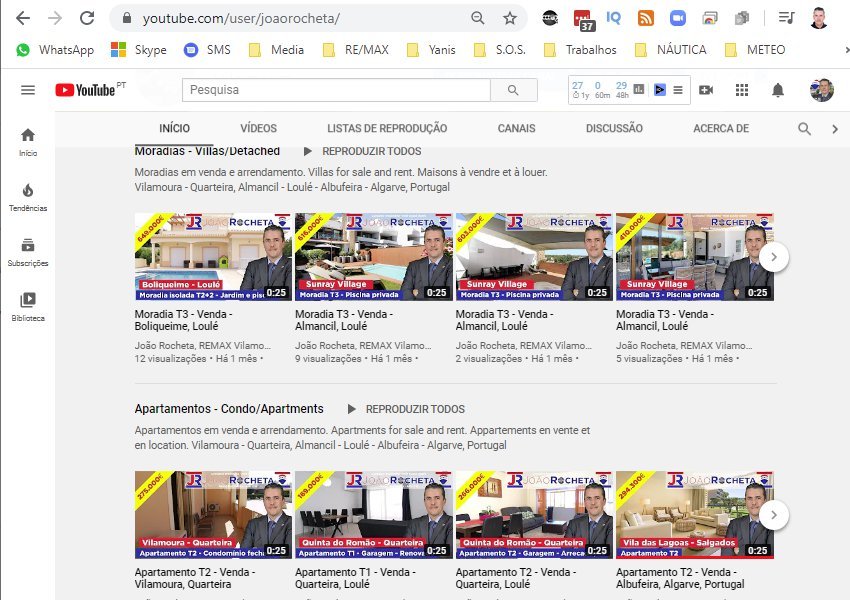Go back with the browser back arrow
This screenshot has height=600, width=850.
[x=23, y=18]
